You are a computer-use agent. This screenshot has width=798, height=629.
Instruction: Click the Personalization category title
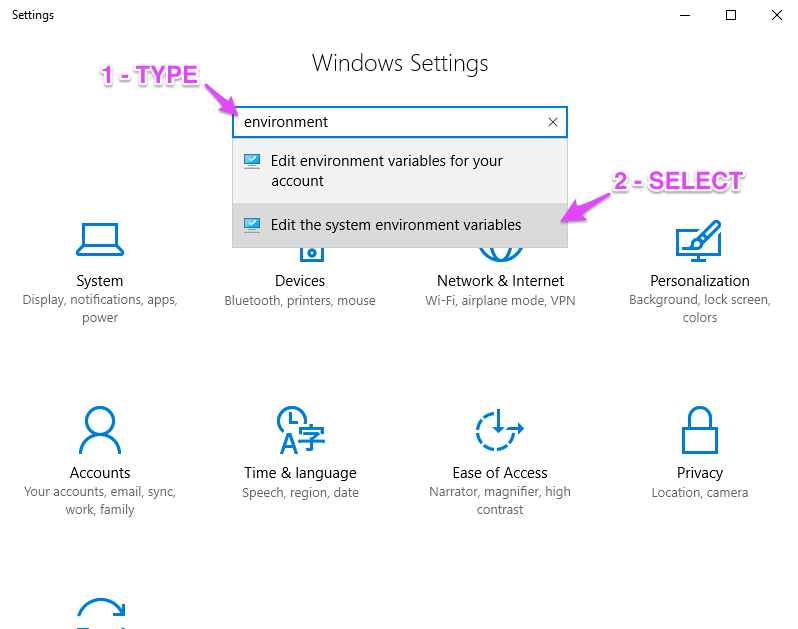click(700, 281)
